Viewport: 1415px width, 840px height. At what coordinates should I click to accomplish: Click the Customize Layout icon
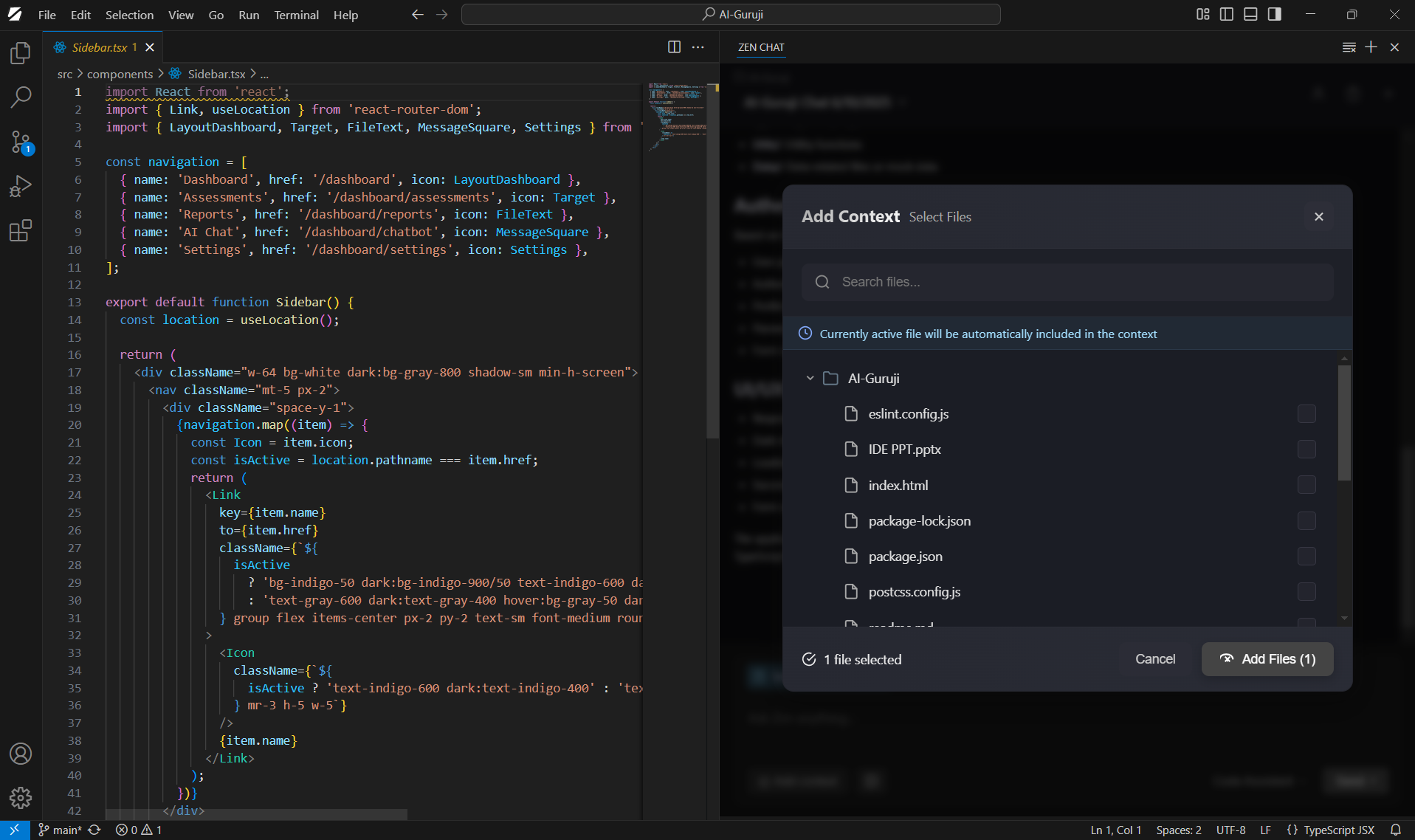coord(1203,14)
